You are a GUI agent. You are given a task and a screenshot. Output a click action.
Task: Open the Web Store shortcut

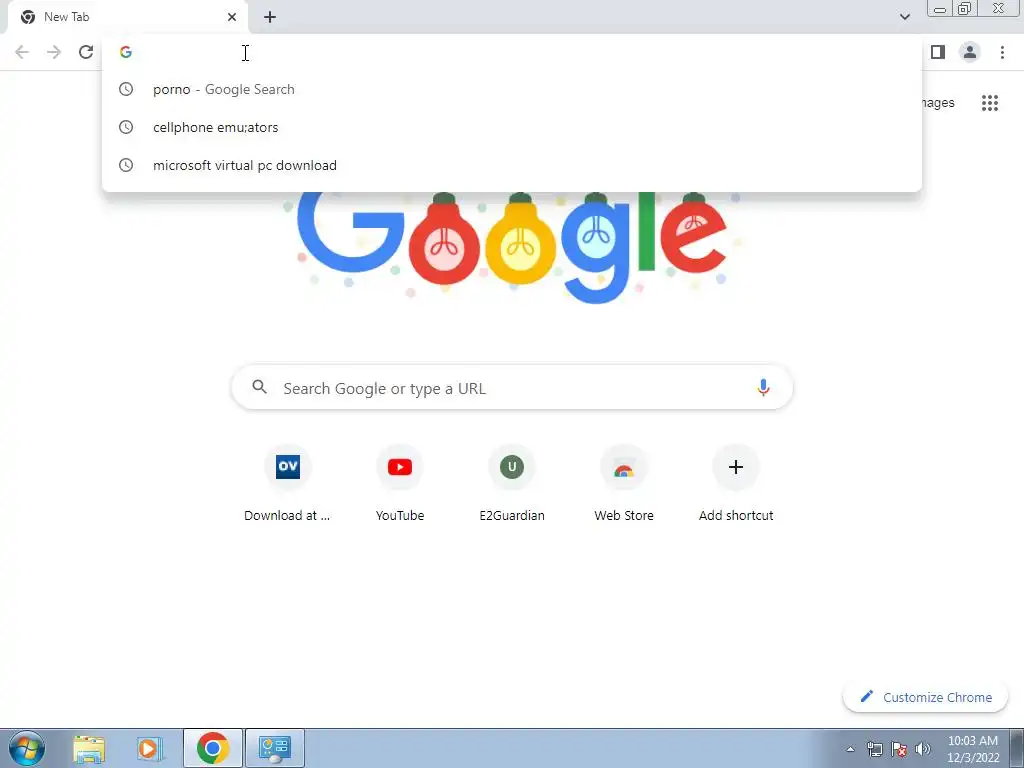click(624, 485)
